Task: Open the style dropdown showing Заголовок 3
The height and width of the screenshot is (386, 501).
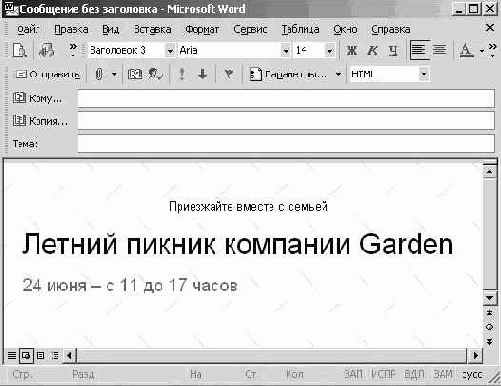Action: tap(170, 51)
